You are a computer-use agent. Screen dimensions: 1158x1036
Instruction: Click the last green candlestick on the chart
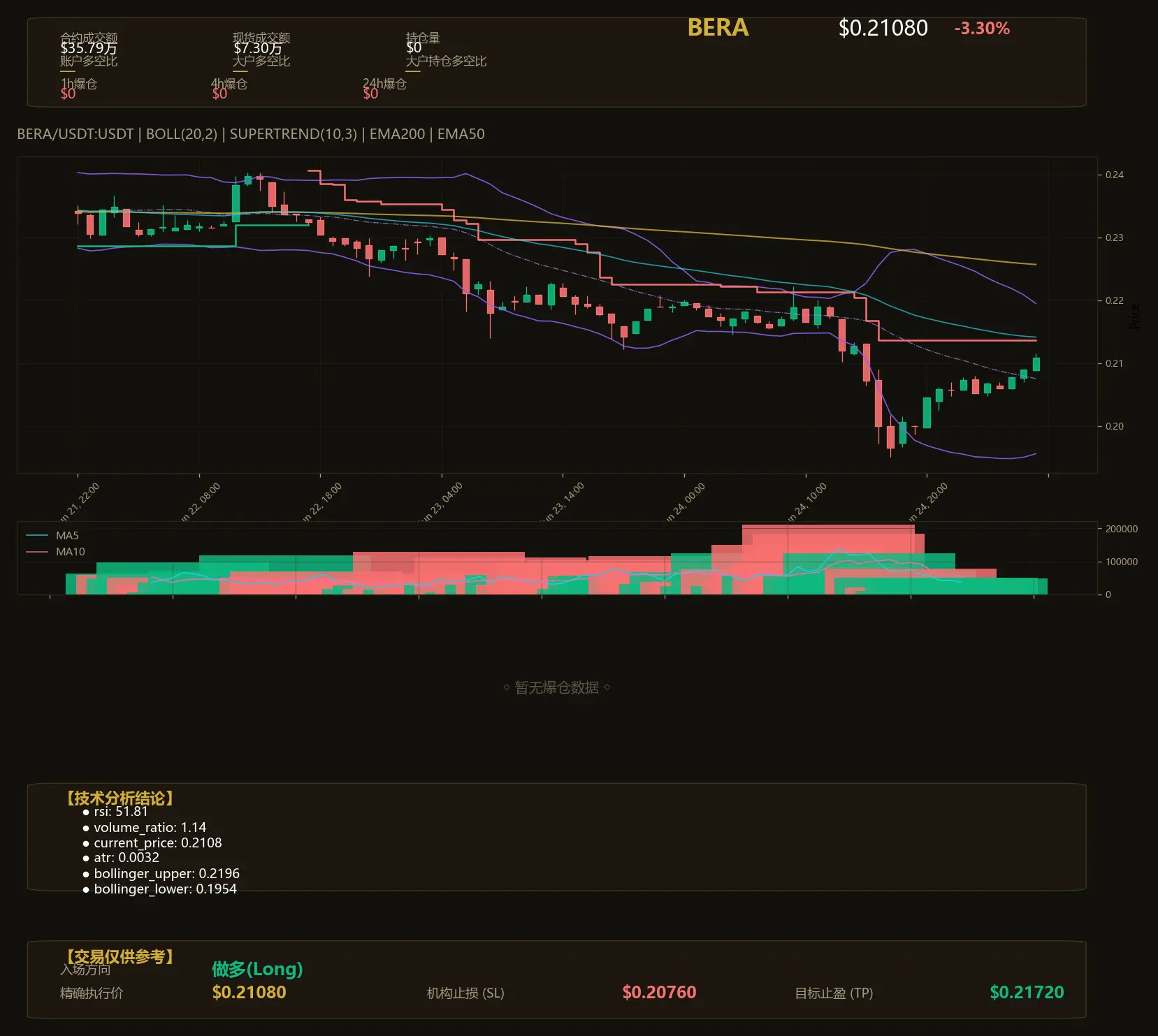1036,364
